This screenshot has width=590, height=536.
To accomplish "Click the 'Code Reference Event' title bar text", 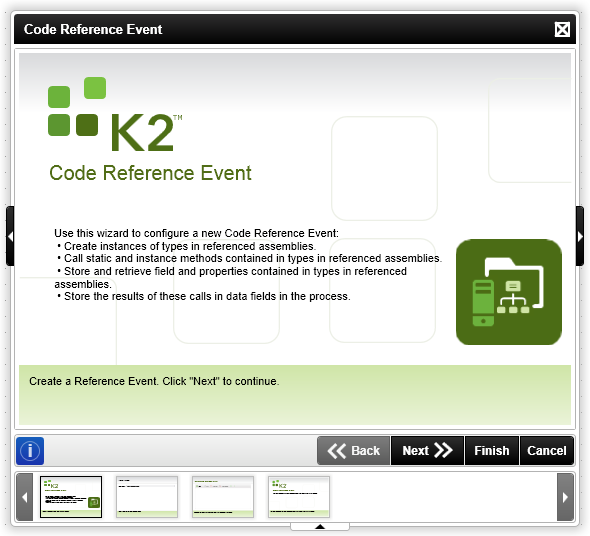I will 93,29.
